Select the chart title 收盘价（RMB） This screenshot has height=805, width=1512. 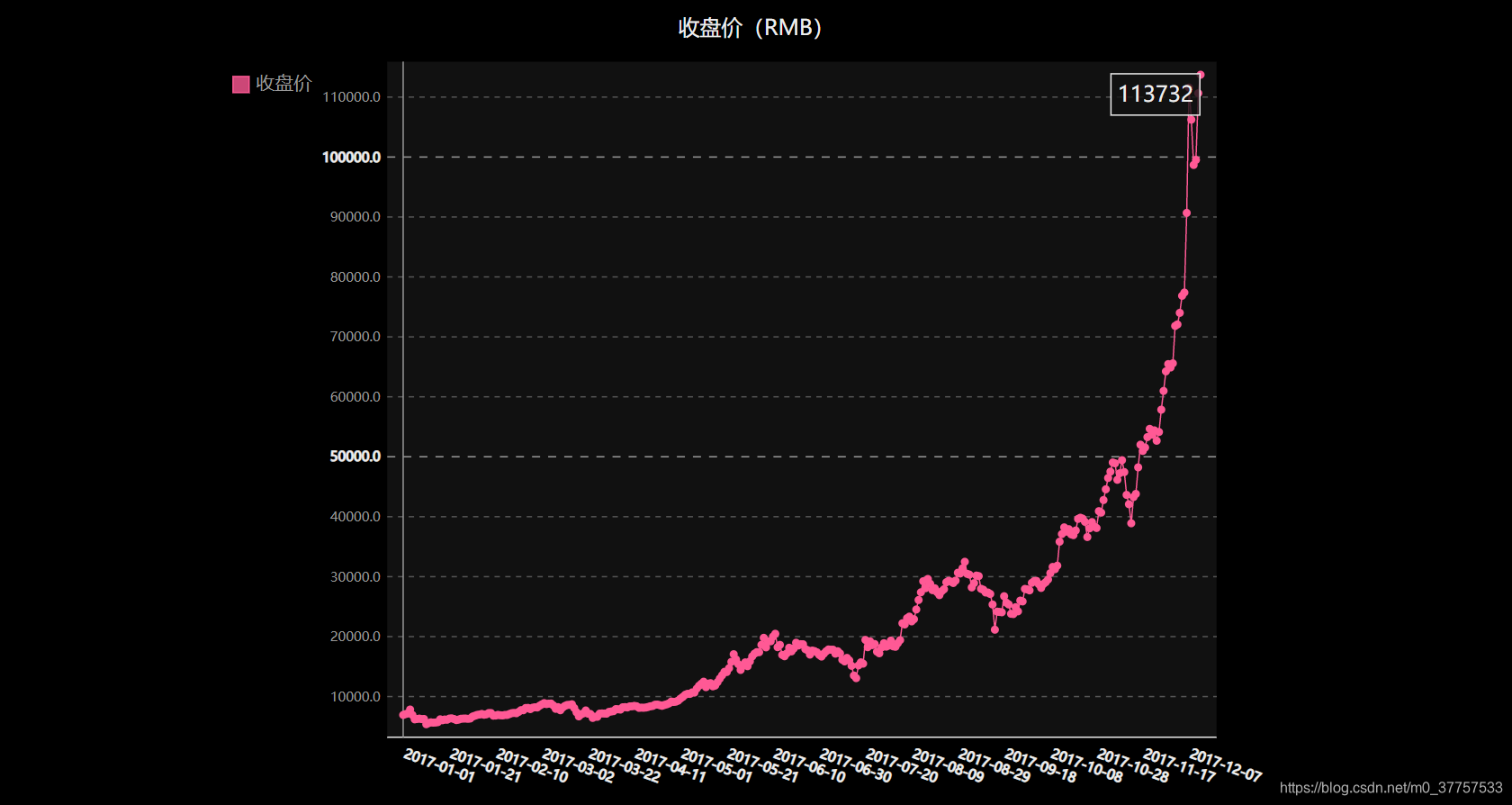point(750,28)
